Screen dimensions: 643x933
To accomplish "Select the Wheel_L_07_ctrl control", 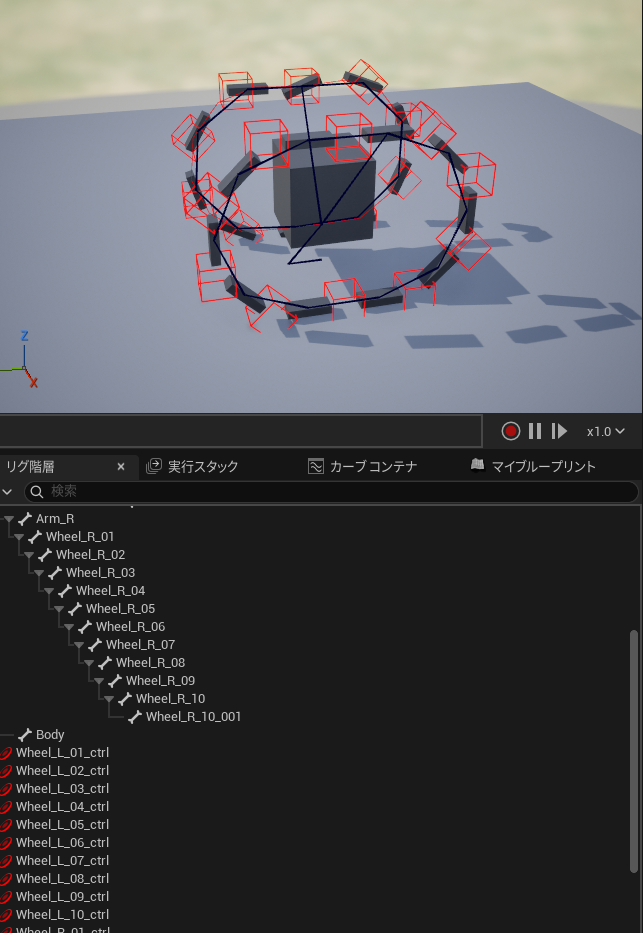I will [62, 860].
